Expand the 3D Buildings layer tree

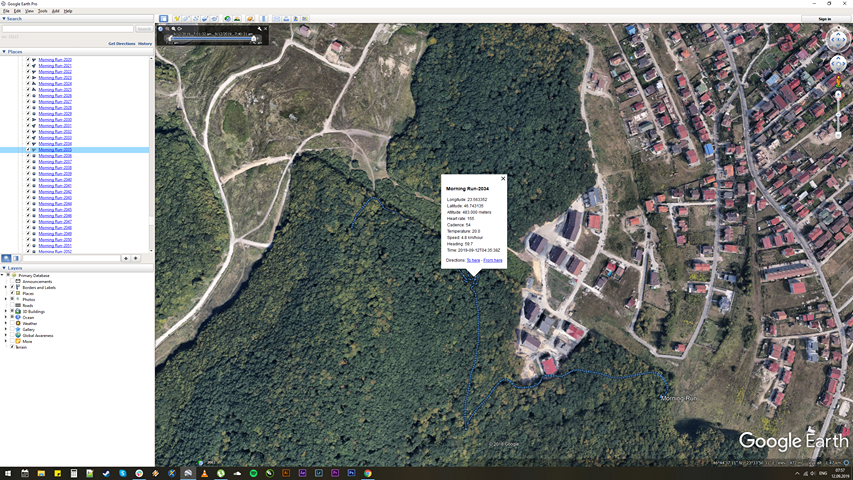click(6, 311)
